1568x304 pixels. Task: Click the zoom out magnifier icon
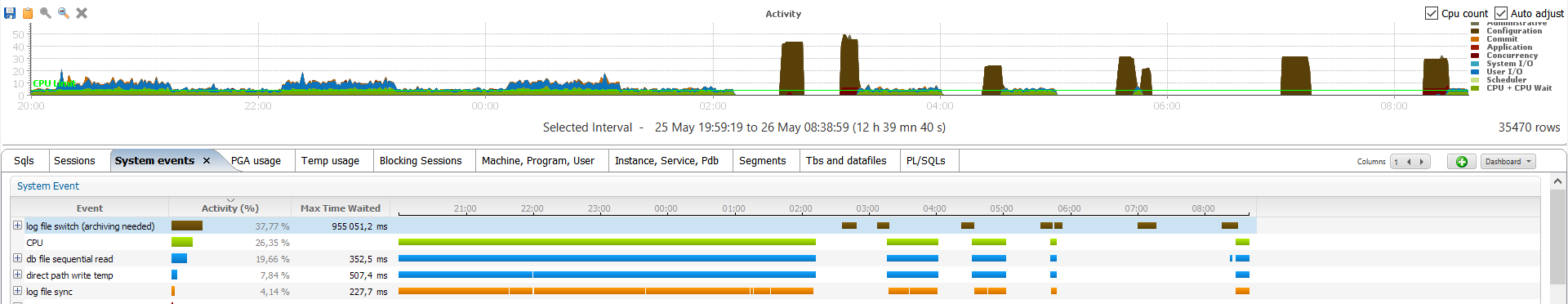pos(63,13)
